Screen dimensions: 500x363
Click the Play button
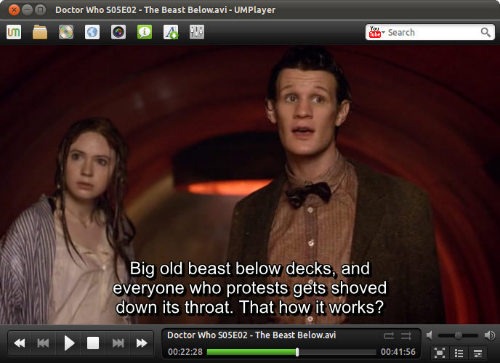click(x=69, y=343)
